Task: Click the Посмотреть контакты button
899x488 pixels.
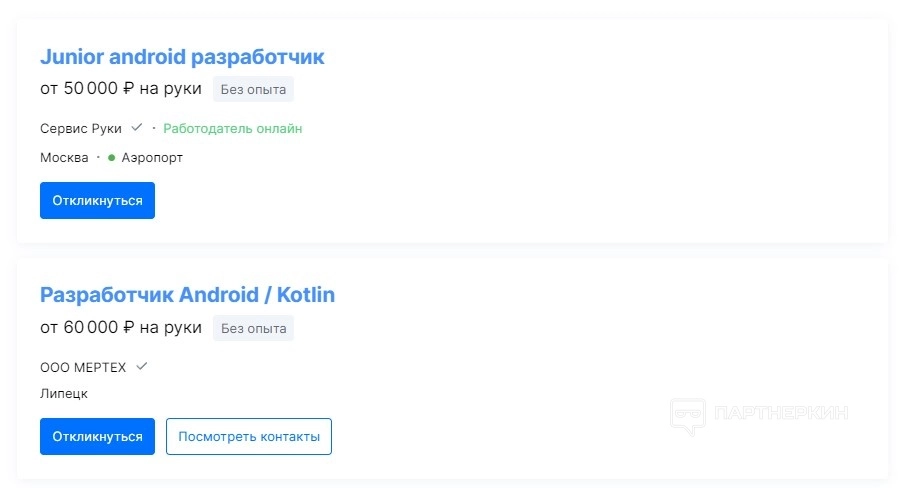Action: click(249, 437)
